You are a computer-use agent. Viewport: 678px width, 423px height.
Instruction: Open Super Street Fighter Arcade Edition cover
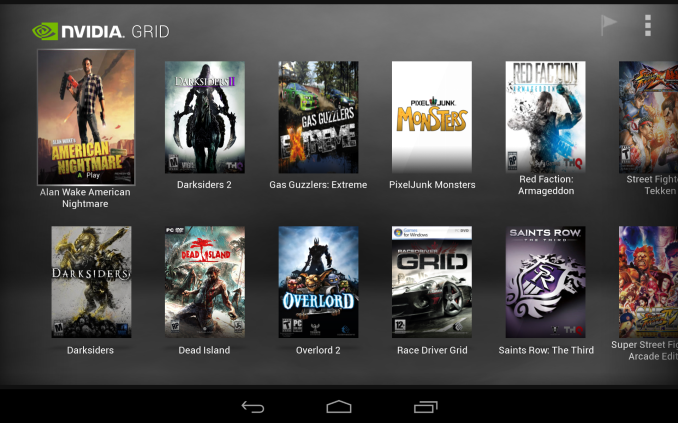(648, 282)
